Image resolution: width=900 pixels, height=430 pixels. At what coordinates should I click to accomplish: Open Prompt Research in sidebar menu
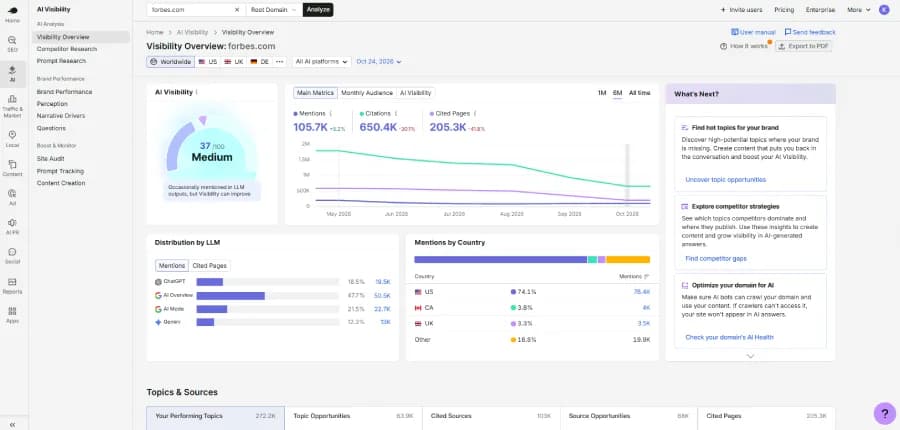61,61
